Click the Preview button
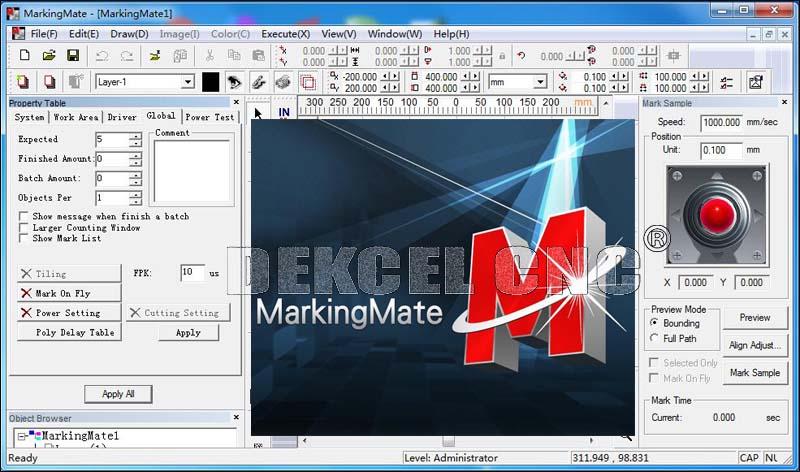This screenshot has height=472, width=800. pyautogui.click(x=755, y=317)
